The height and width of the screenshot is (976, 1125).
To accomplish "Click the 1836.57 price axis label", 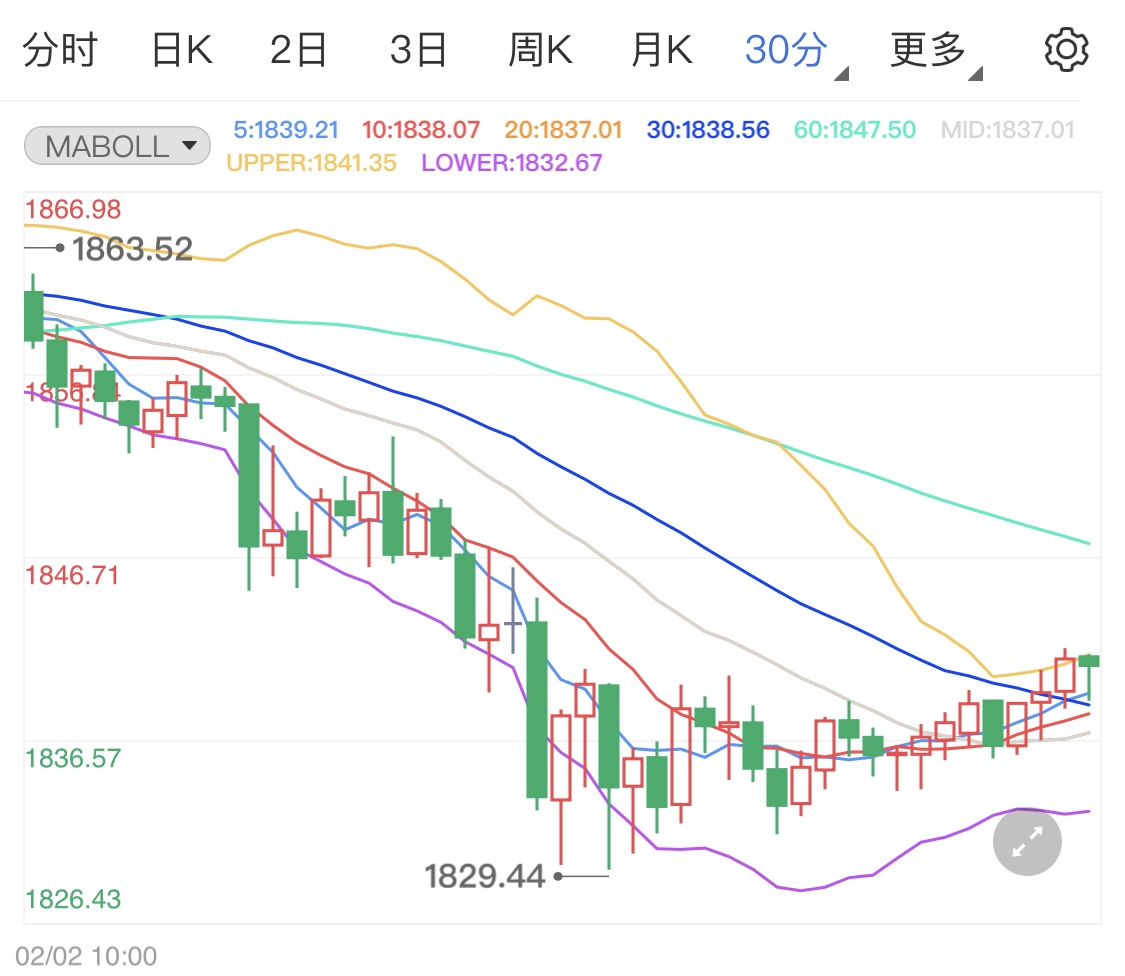I will point(73,759).
